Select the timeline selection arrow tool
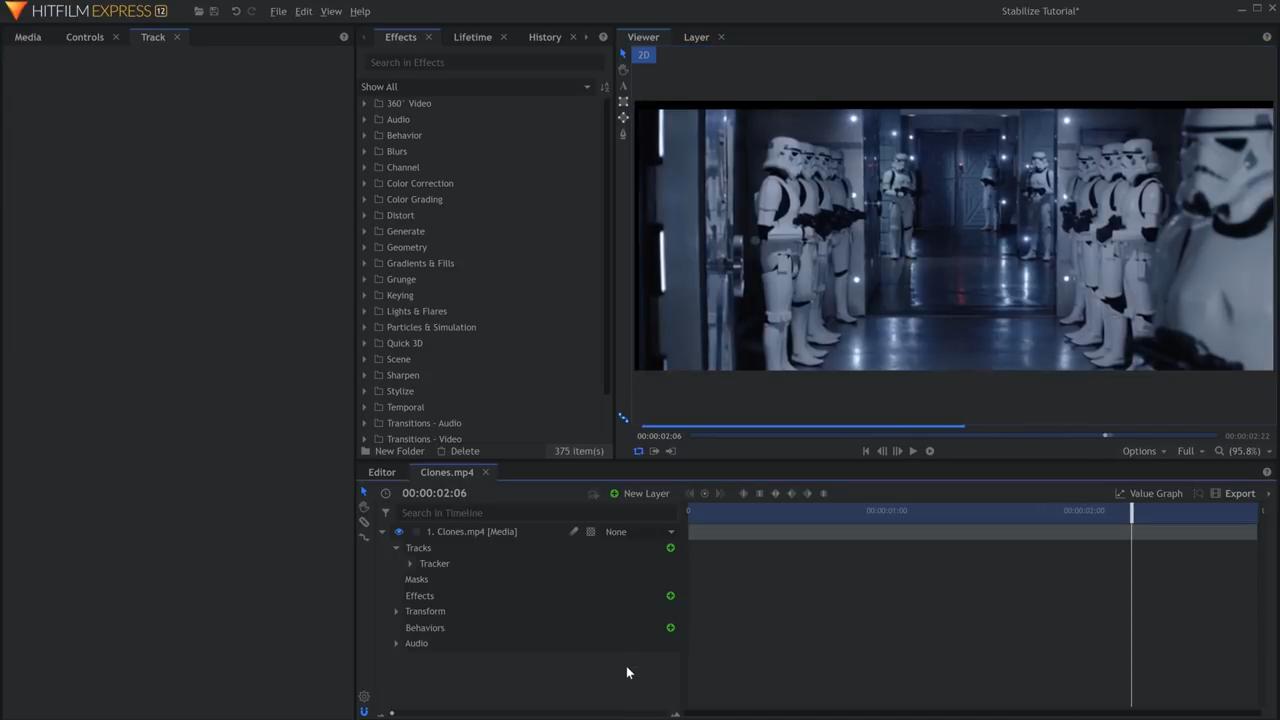Viewport: 1280px width, 720px height. point(363,492)
